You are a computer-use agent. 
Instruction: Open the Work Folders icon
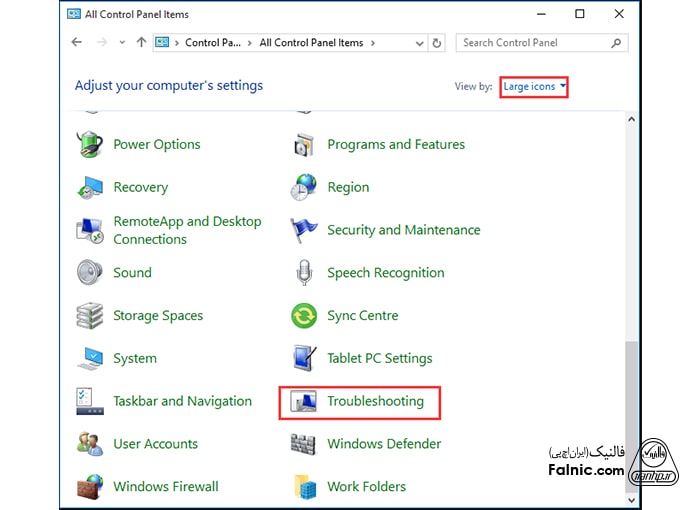304,487
